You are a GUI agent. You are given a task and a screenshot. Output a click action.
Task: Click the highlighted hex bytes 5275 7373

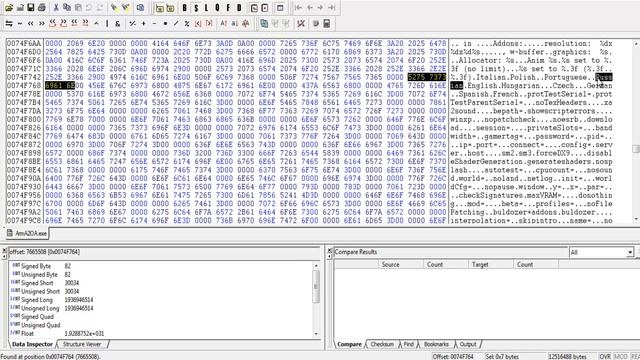[x=427, y=77]
